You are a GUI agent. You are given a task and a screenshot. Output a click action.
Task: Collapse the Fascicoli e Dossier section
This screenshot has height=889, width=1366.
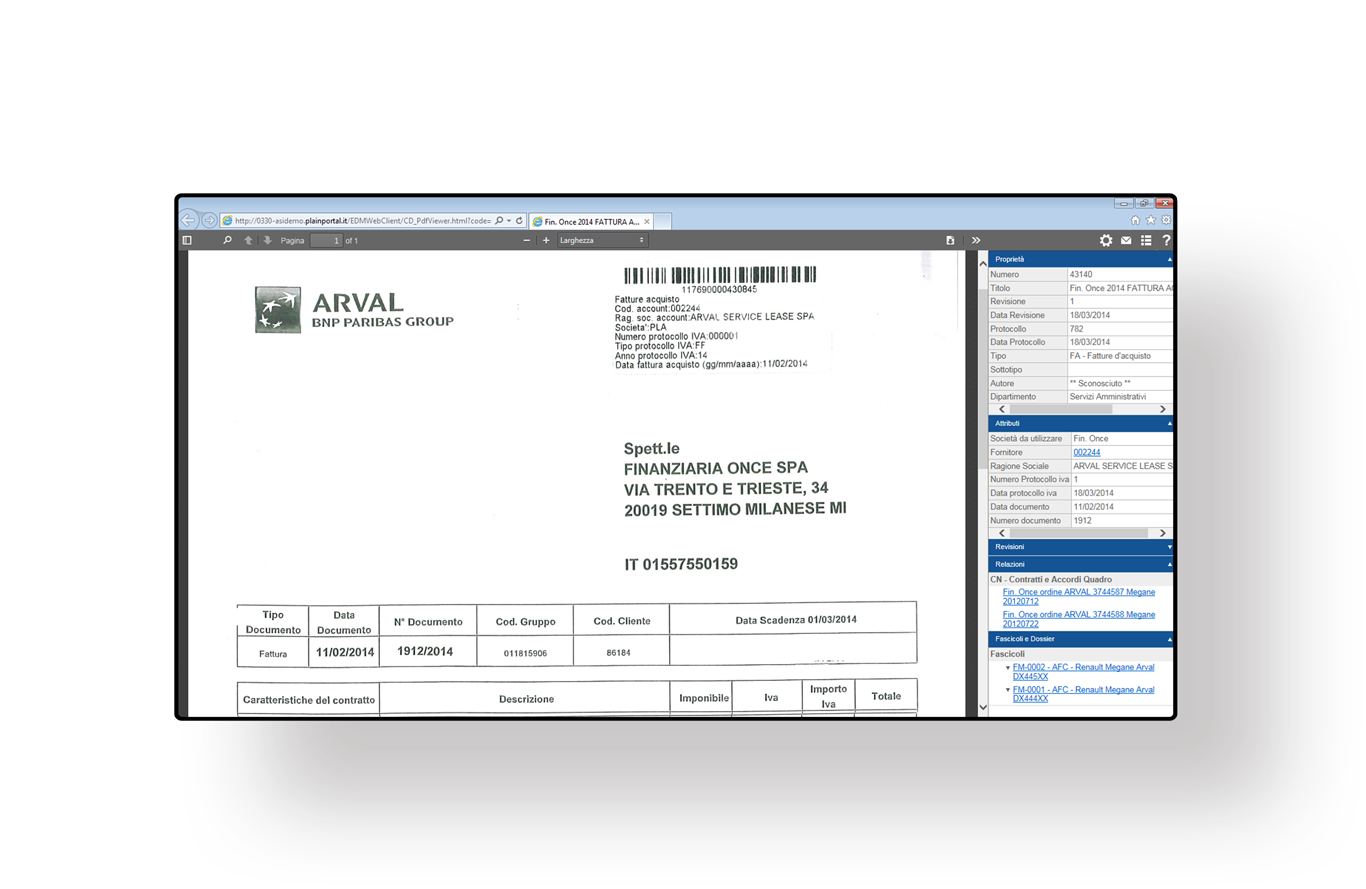[1081, 639]
